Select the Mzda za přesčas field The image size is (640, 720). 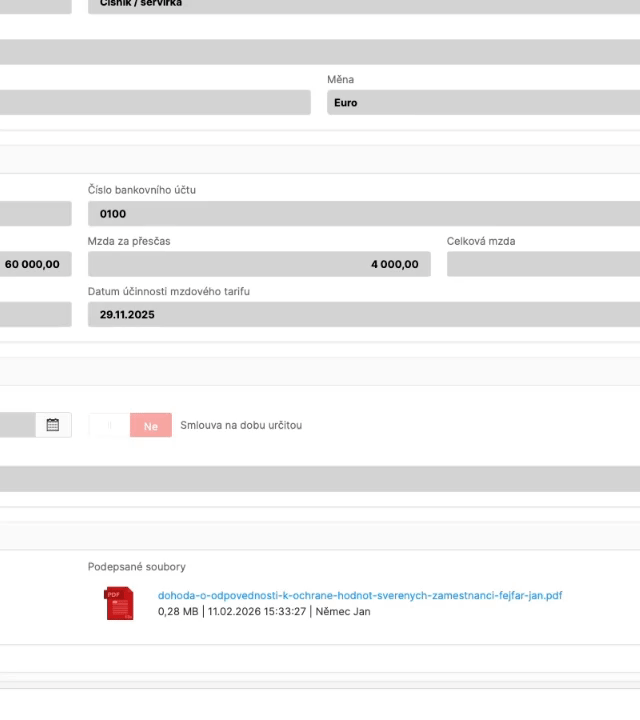(x=259, y=264)
